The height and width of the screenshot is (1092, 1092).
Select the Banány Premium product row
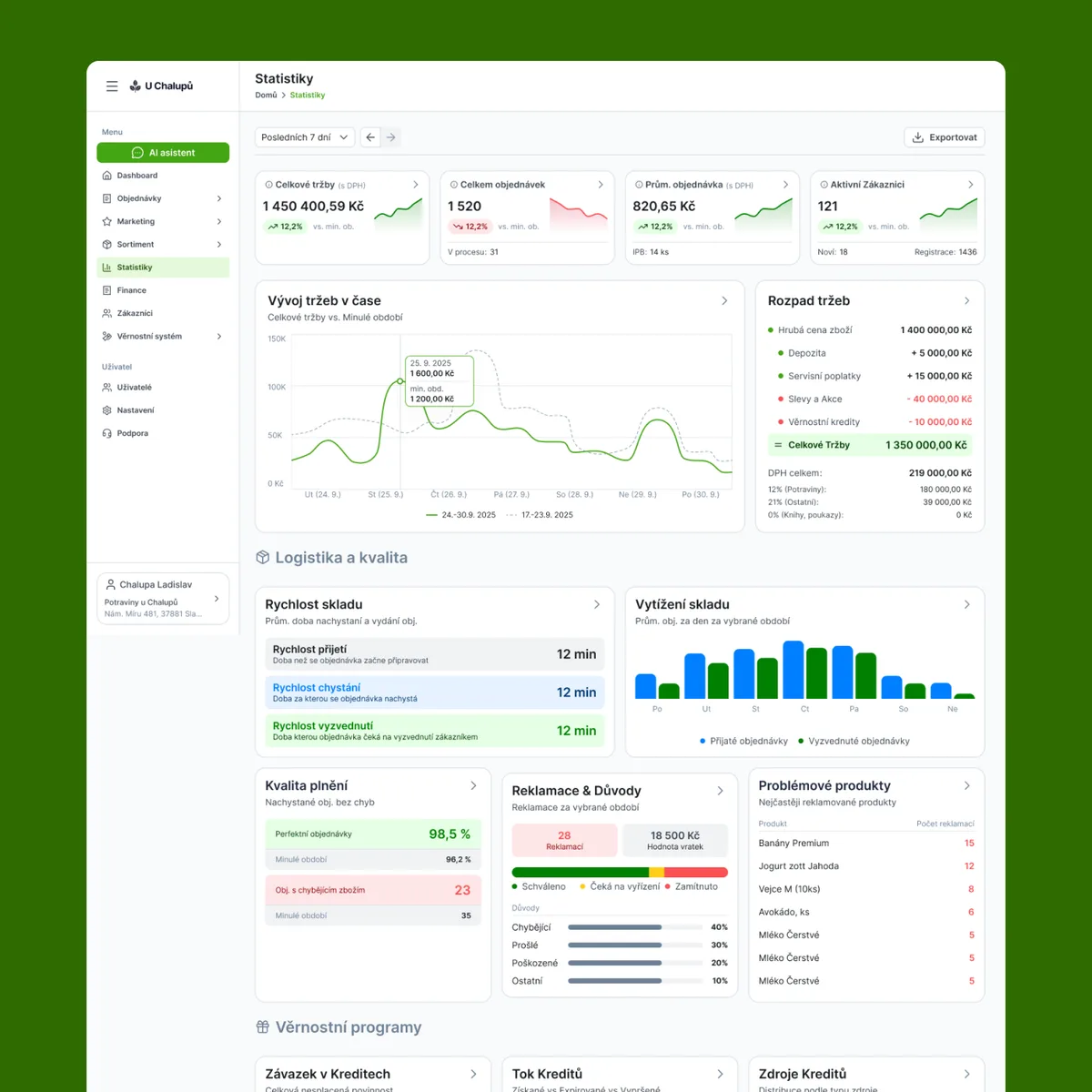point(866,844)
